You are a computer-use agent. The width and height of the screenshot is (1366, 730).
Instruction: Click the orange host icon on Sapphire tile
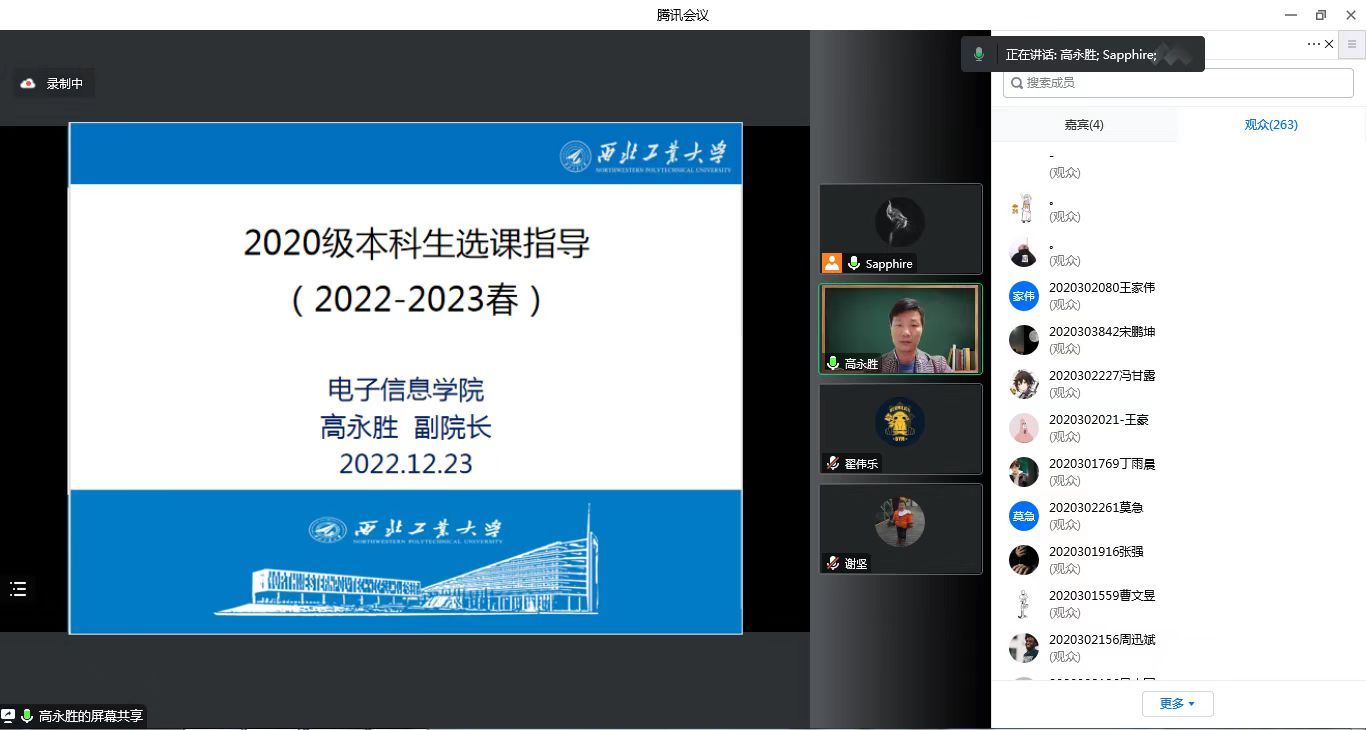coord(832,263)
